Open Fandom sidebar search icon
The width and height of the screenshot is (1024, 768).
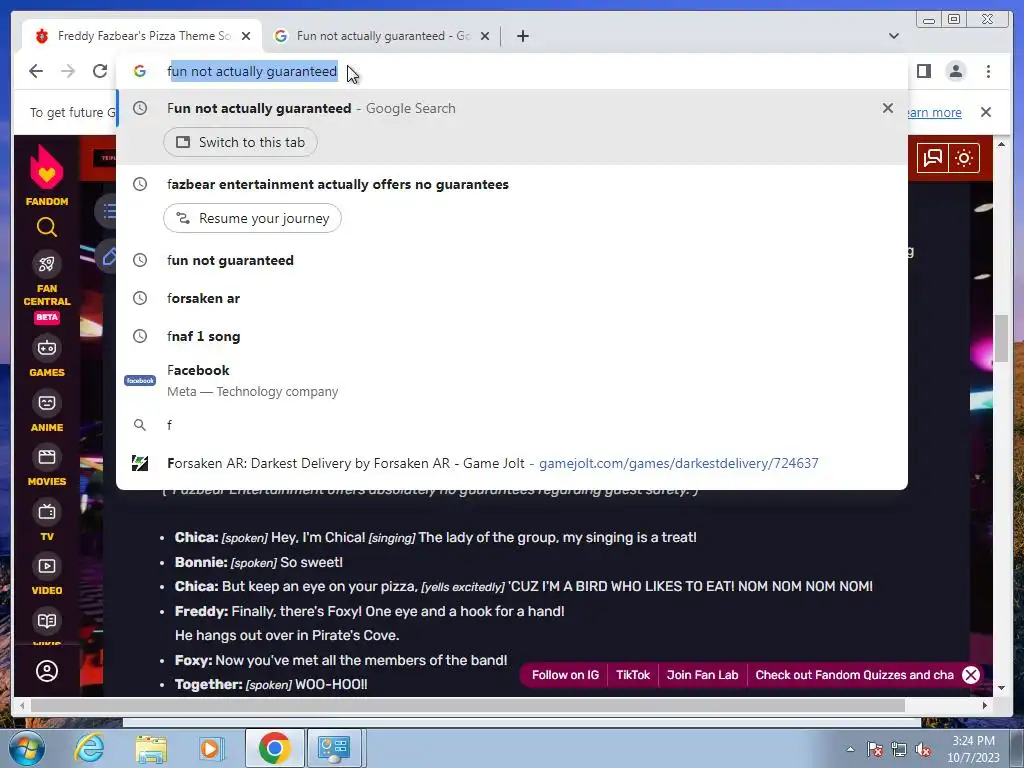[x=46, y=227]
